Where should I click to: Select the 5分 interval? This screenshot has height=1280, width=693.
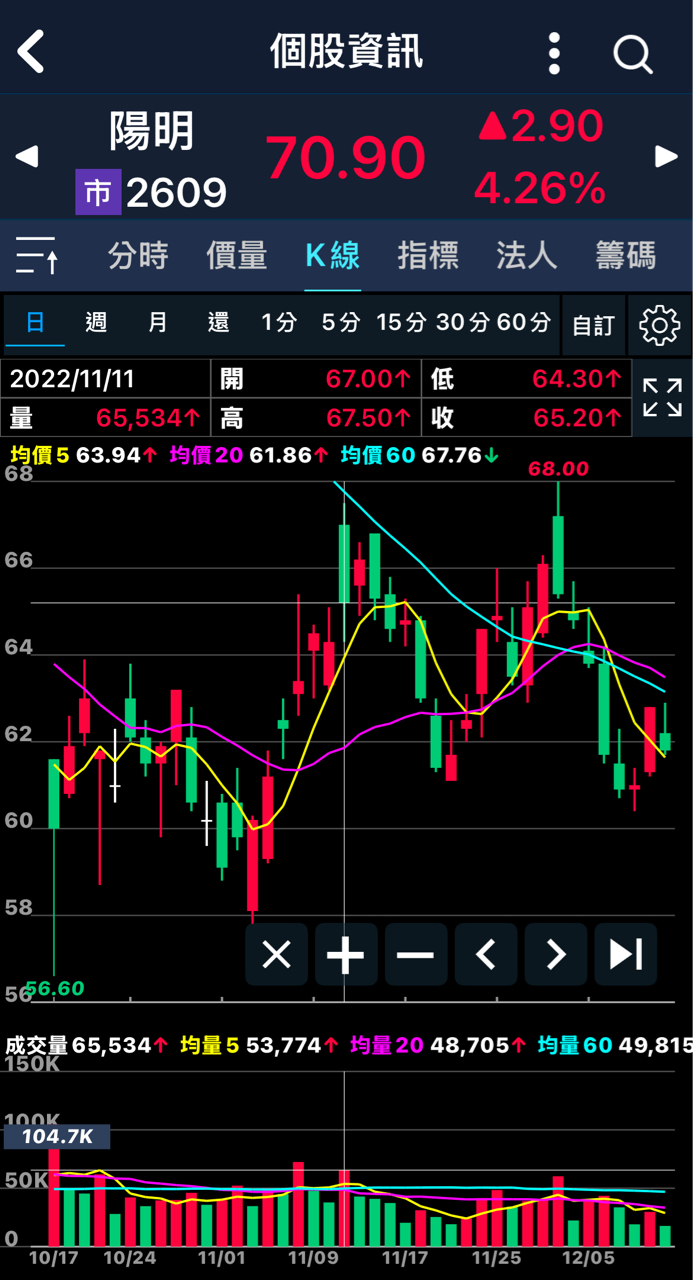pyautogui.click(x=341, y=323)
